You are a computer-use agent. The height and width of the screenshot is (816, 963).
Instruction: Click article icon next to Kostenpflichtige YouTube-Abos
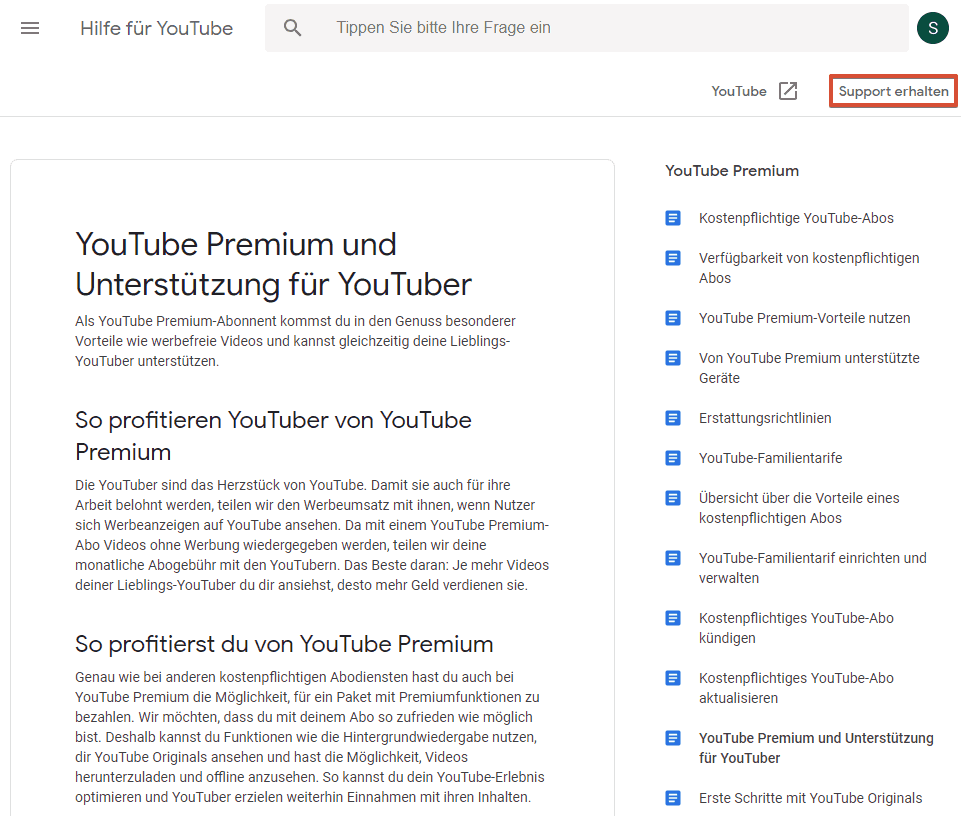click(673, 218)
